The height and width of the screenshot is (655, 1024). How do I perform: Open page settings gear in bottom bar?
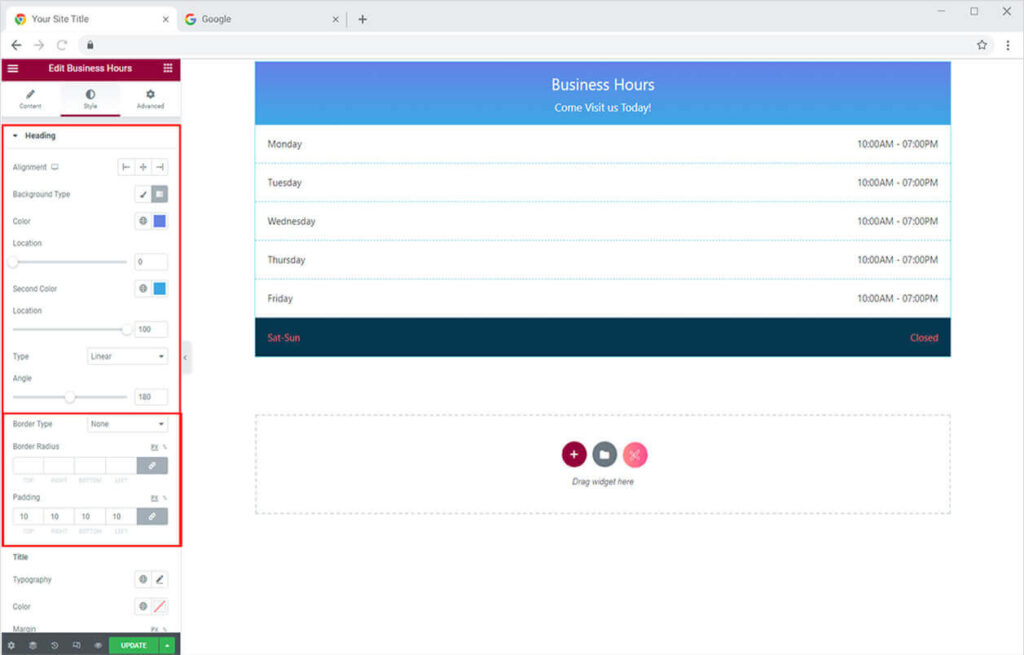(11, 646)
